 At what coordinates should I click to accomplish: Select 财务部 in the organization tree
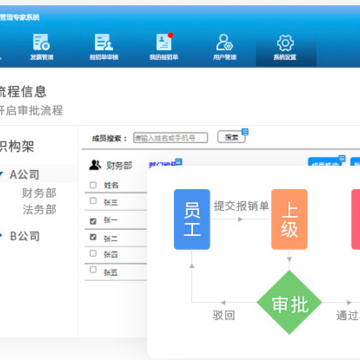click(x=39, y=193)
